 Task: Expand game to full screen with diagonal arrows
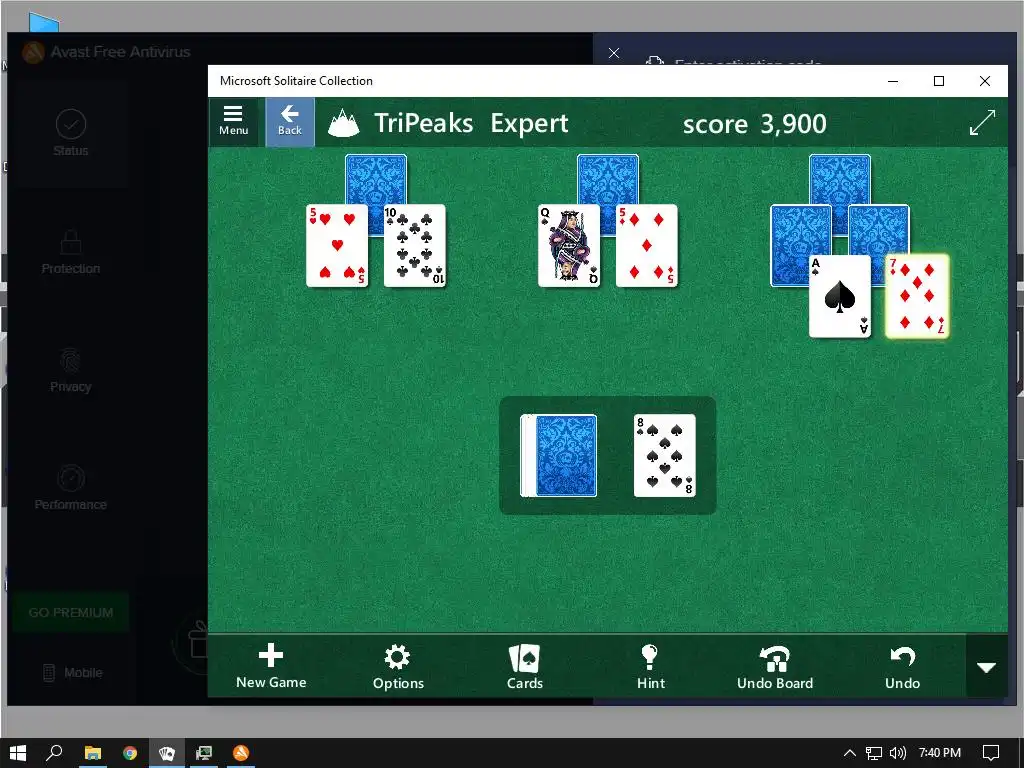tap(982, 122)
